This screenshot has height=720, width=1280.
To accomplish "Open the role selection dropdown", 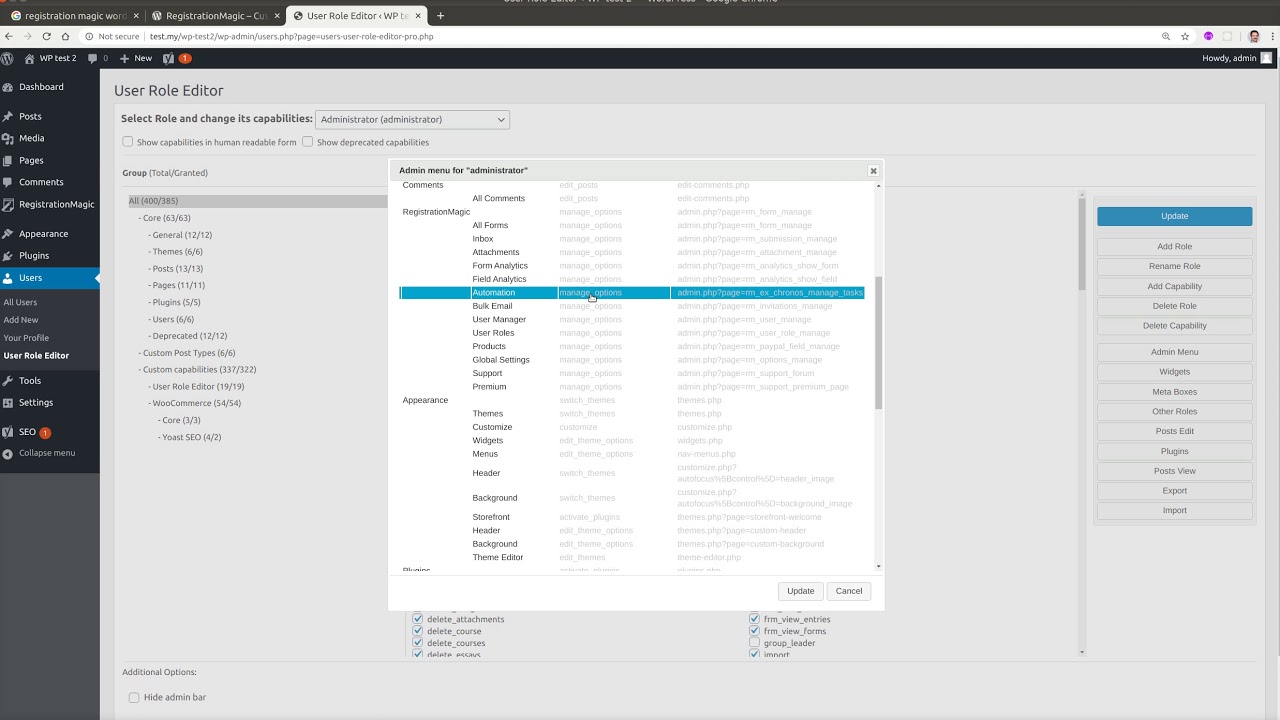I will point(412,119).
